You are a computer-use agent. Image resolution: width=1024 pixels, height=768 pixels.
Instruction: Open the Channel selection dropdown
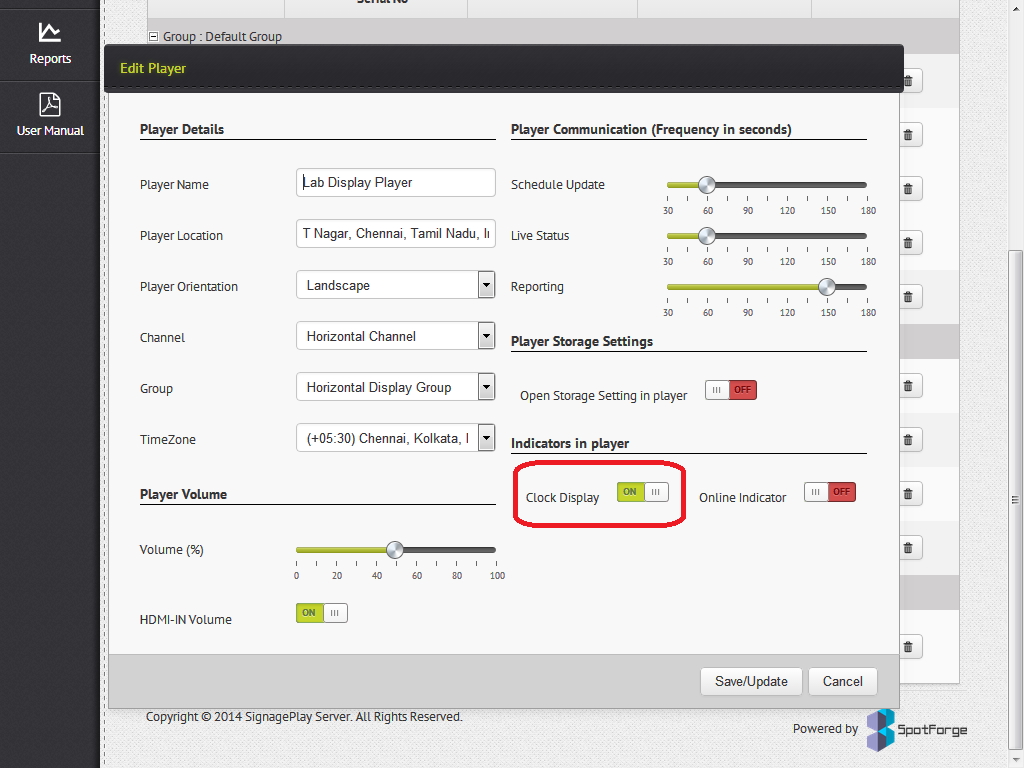[486, 335]
